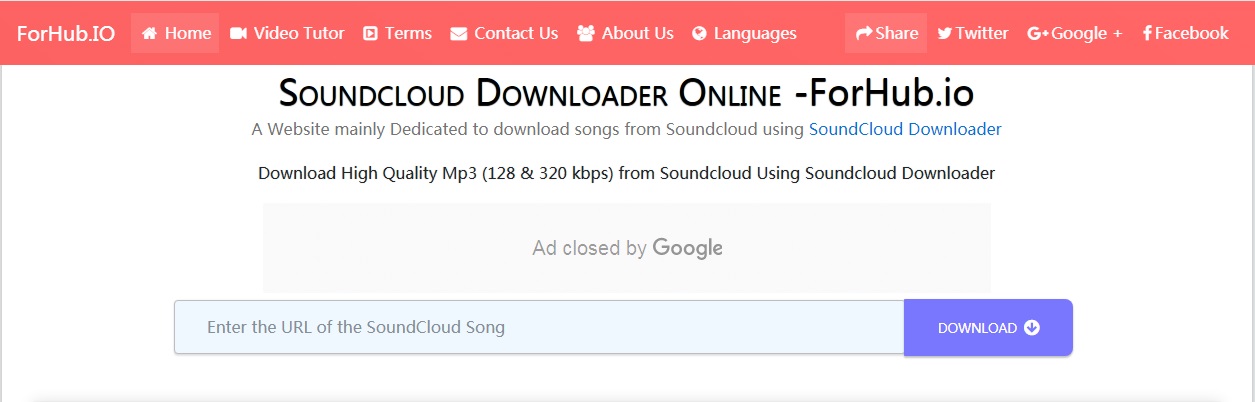
Task: Click the download arrow circle icon
Action: (x=1032, y=328)
